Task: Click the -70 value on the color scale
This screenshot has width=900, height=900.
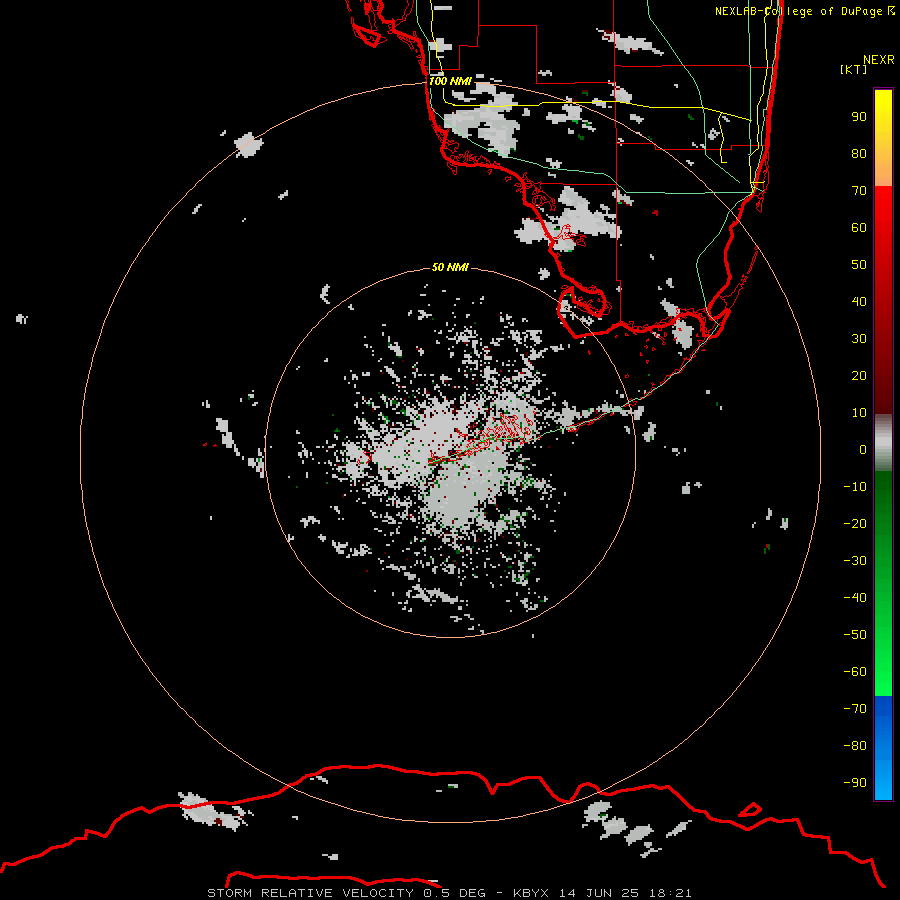Action: pos(855,709)
